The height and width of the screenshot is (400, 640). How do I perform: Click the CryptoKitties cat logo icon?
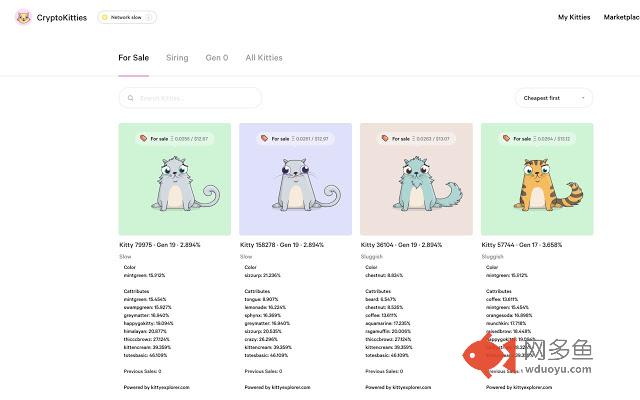pos(23,18)
